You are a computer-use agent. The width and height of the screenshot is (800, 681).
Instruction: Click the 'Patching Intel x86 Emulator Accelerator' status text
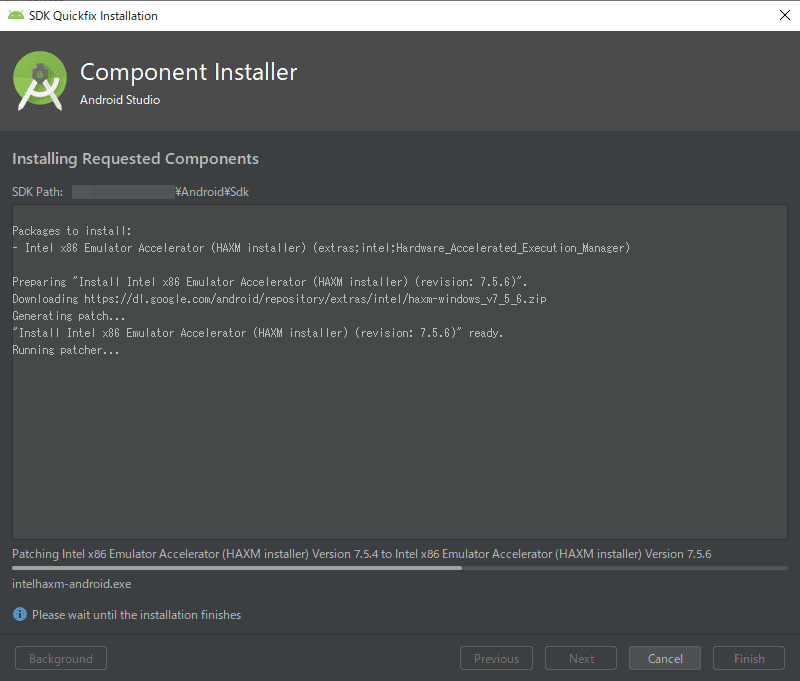pos(362,554)
